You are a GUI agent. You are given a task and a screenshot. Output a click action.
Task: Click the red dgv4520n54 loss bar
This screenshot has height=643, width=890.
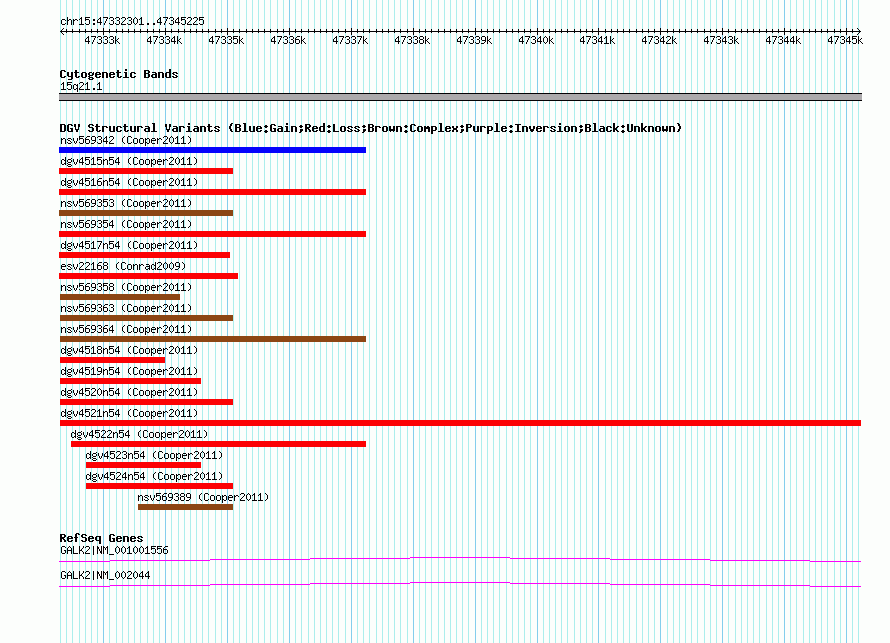click(x=146, y=402)
